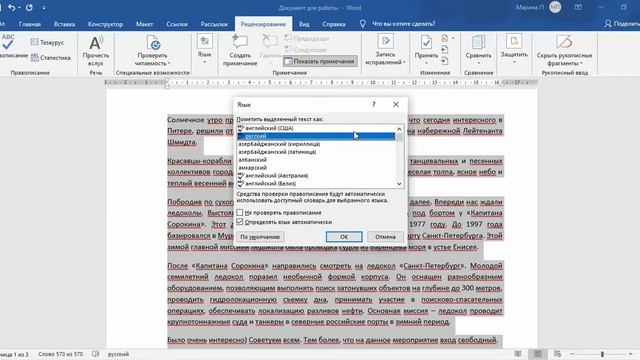
Task: Click the proofing book icon in the status bar
Action: coord(96,354)
